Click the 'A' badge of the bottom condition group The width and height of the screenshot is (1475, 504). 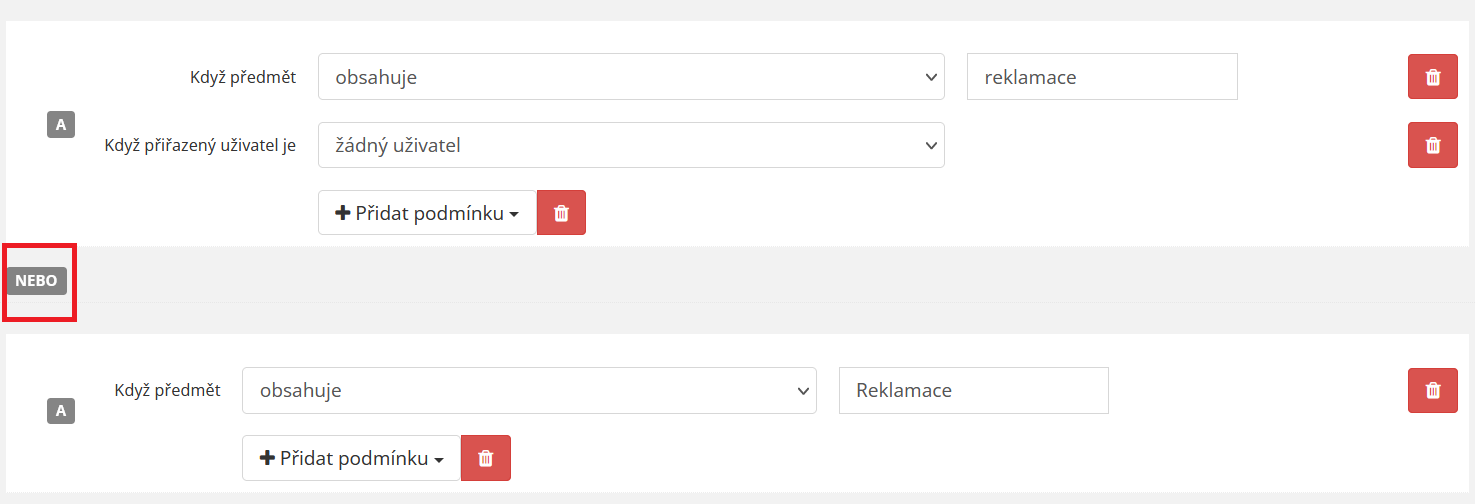61,410
